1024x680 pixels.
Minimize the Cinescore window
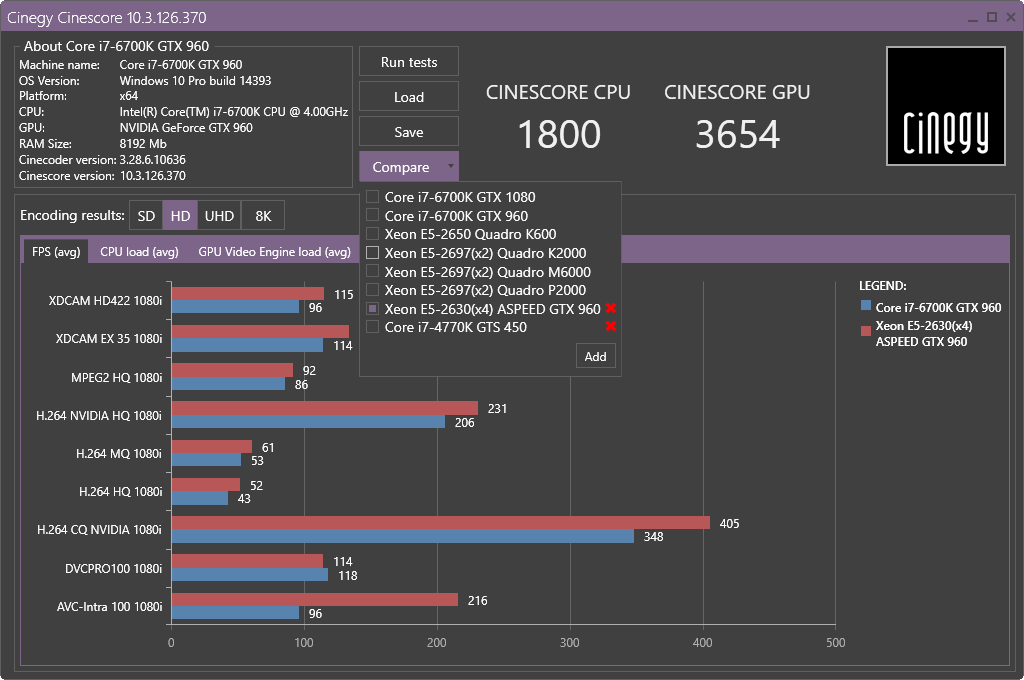[x=973, y=18]
